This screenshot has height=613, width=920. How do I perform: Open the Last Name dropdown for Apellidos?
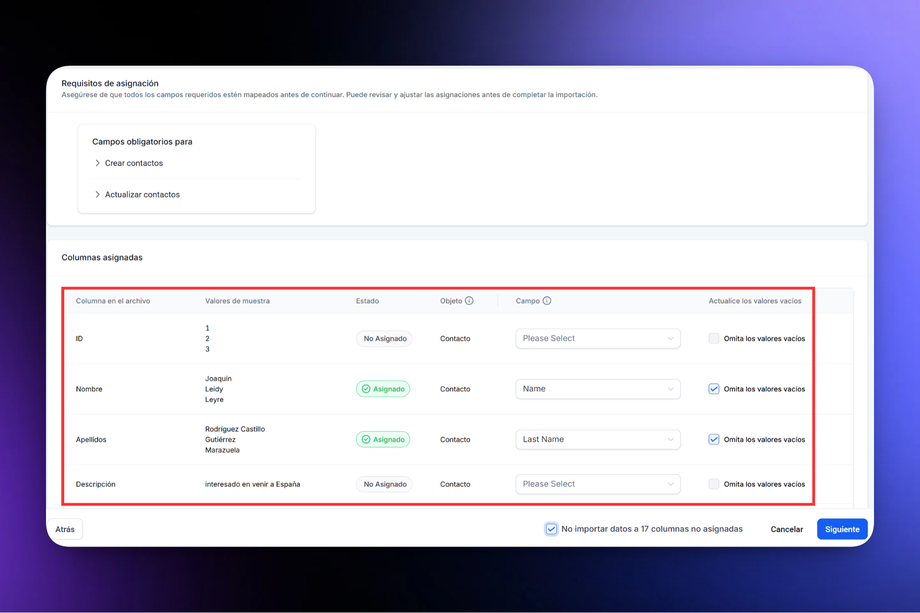pos(598,439)
